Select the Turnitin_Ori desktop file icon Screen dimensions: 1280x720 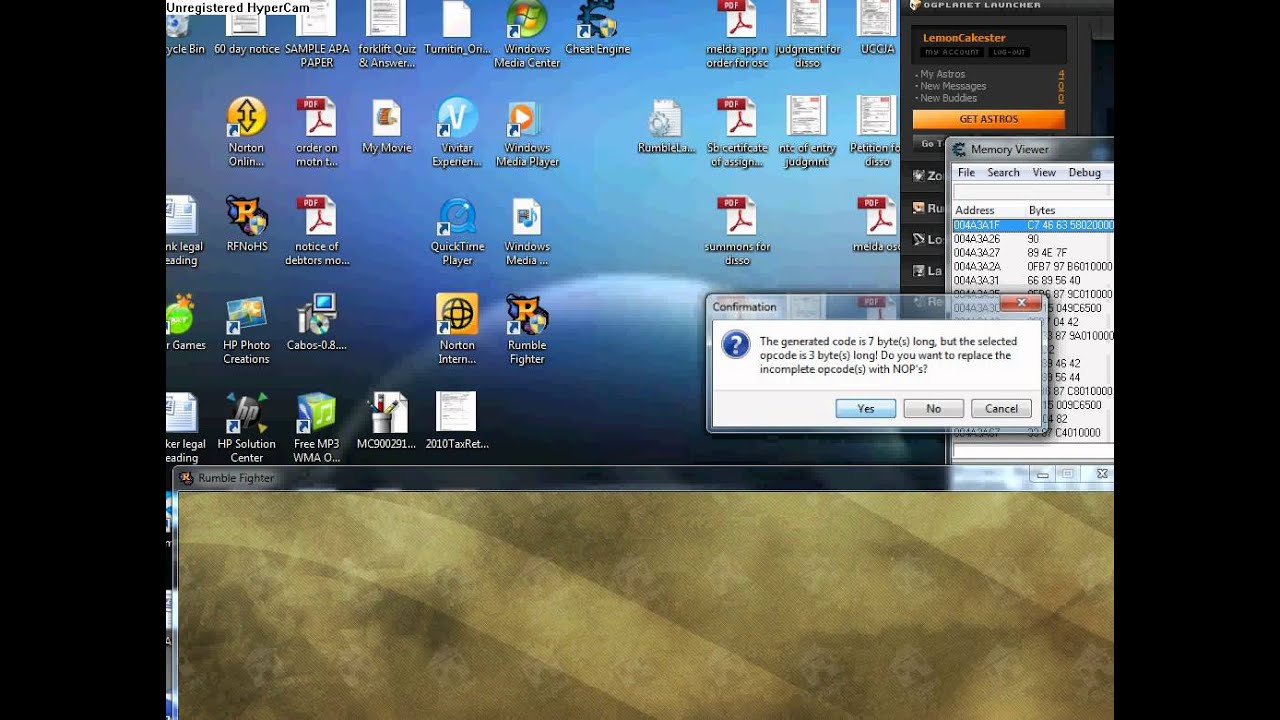point(457,29)
